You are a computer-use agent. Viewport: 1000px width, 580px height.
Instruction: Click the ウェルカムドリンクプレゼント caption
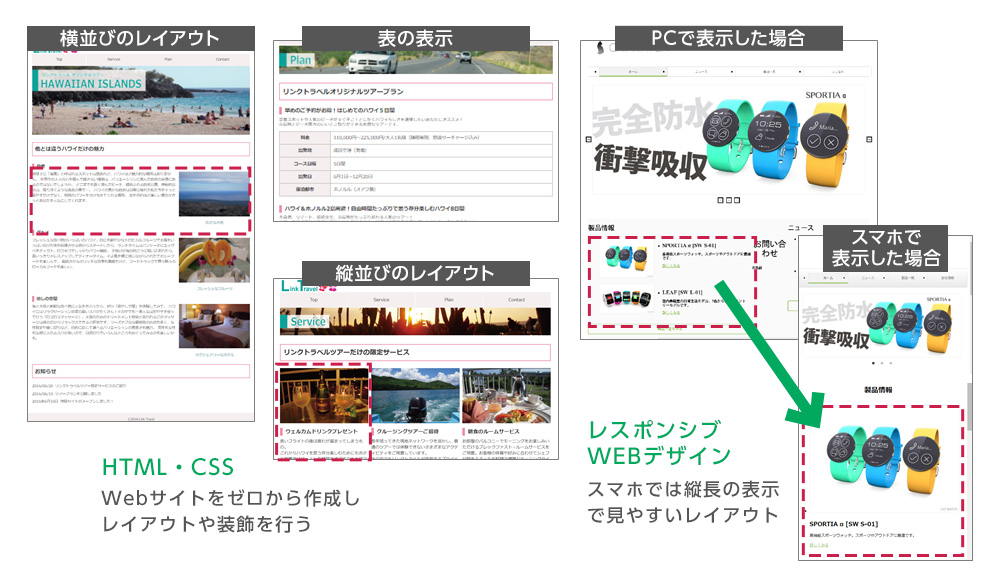tap(321, 431)
